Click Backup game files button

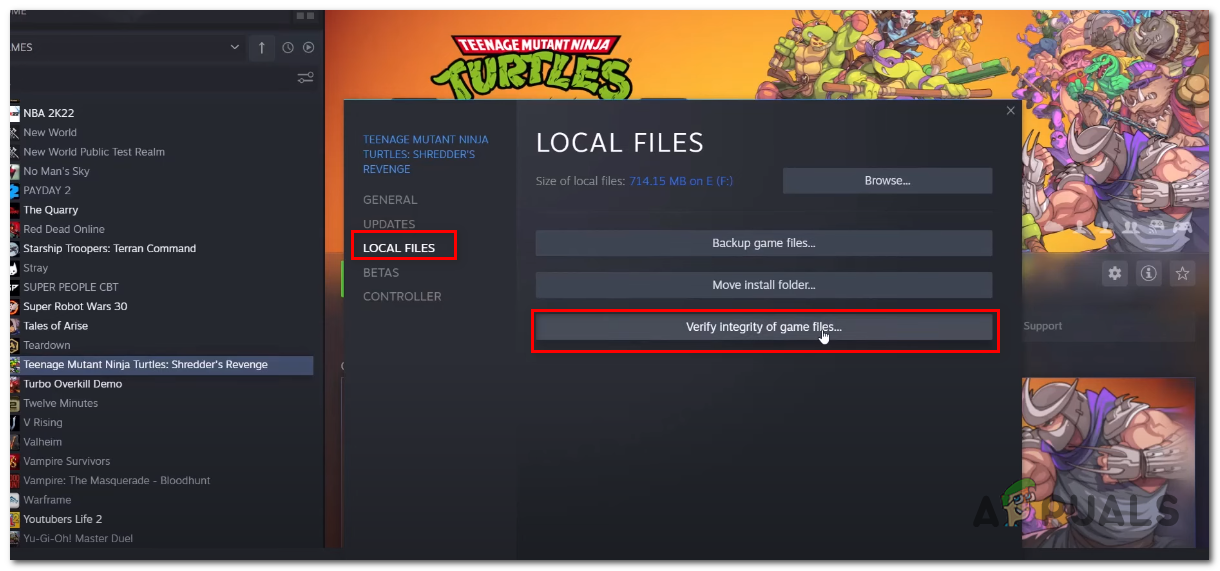tap(764, 243)
